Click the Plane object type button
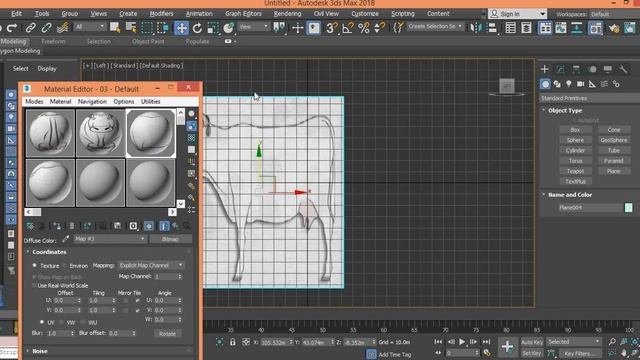 [613, 171]
